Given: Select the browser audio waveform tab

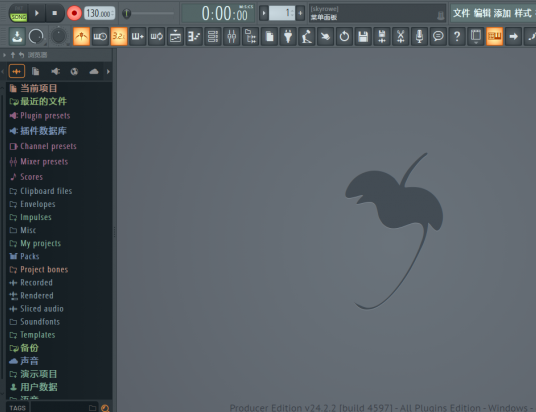Looking at the screenshot, I should click(x=17, y=71).
